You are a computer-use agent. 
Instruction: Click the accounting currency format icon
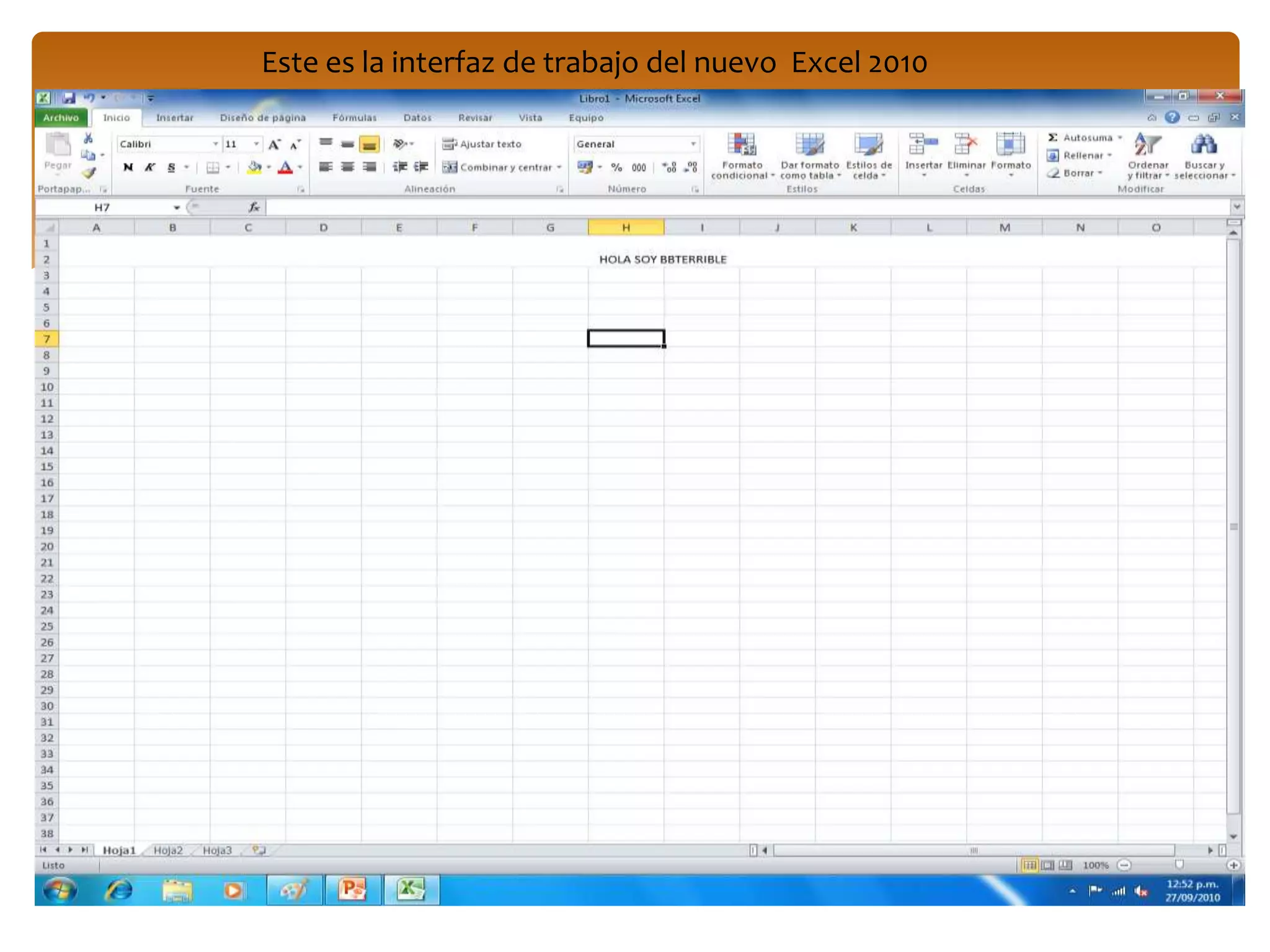(x=585, y=167)
